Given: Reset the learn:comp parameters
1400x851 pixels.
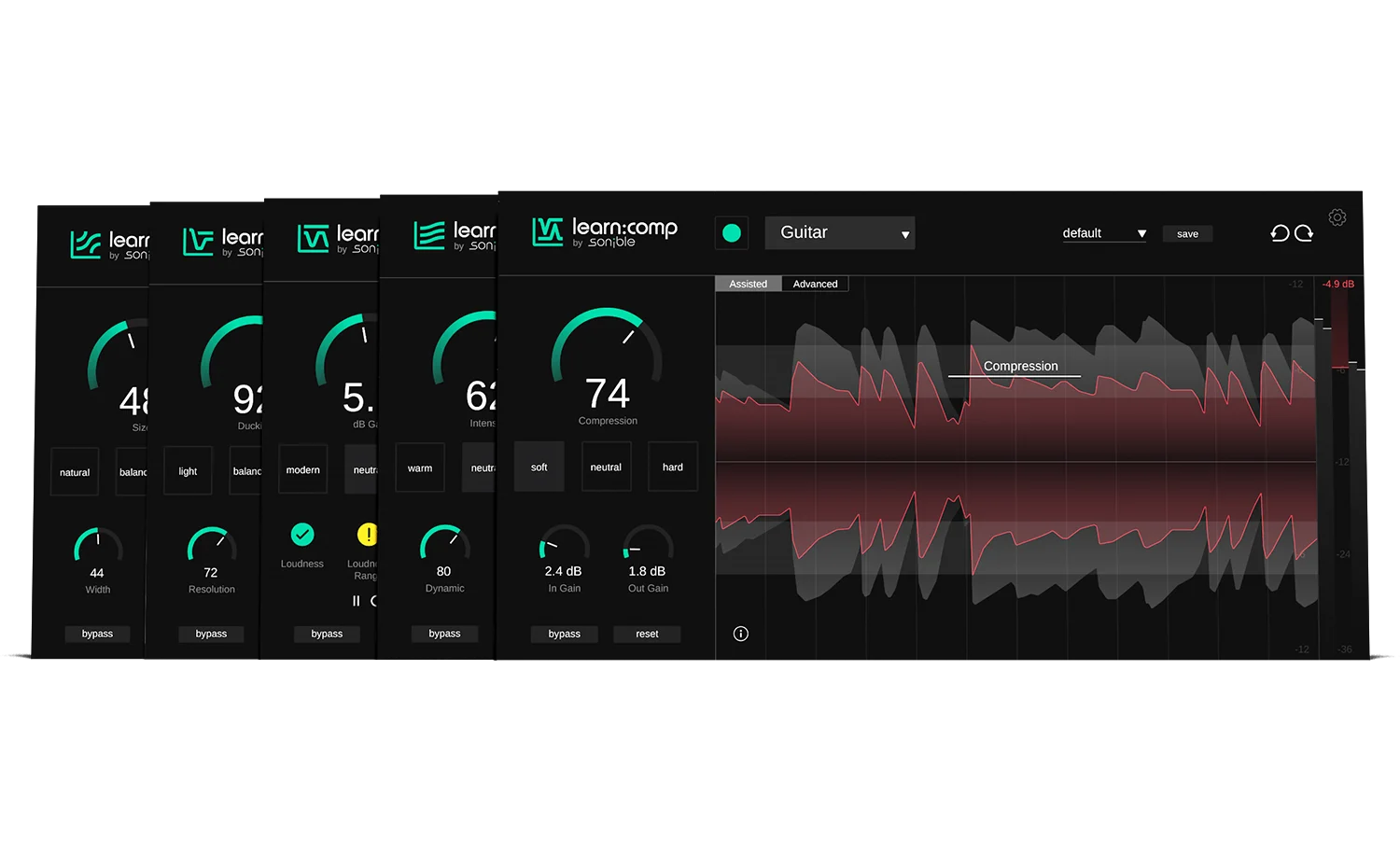Looking at the screenshot, I should [x=647, y=634].
